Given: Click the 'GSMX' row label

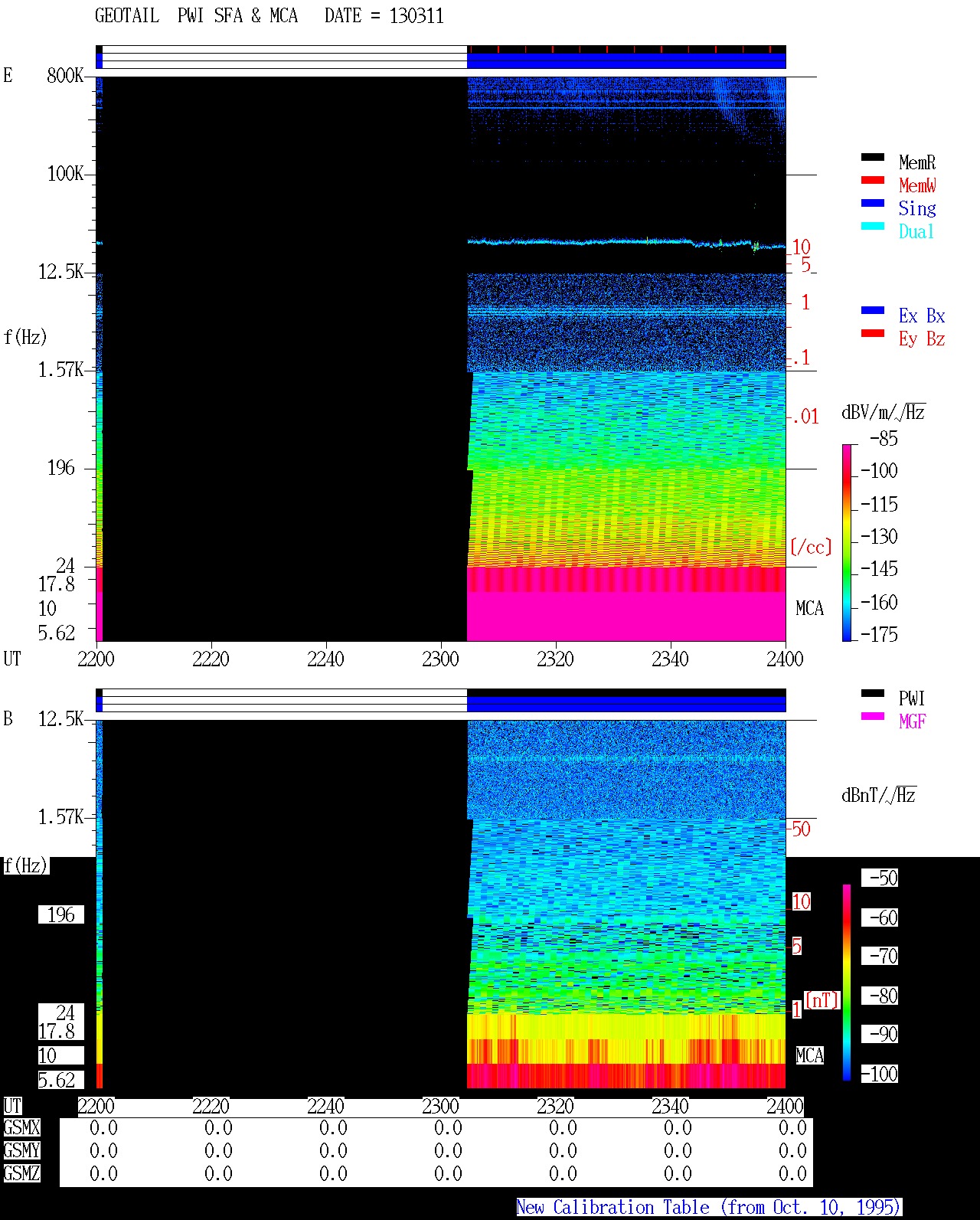Looking at the screenshot, I should pyautogui.click(x=21, y=1127).
